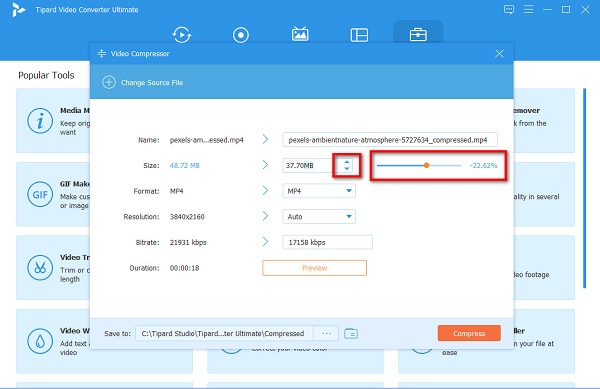Click the Tipard app logo icon
Screen dimensions: 600x389
(x=18, y=10)
